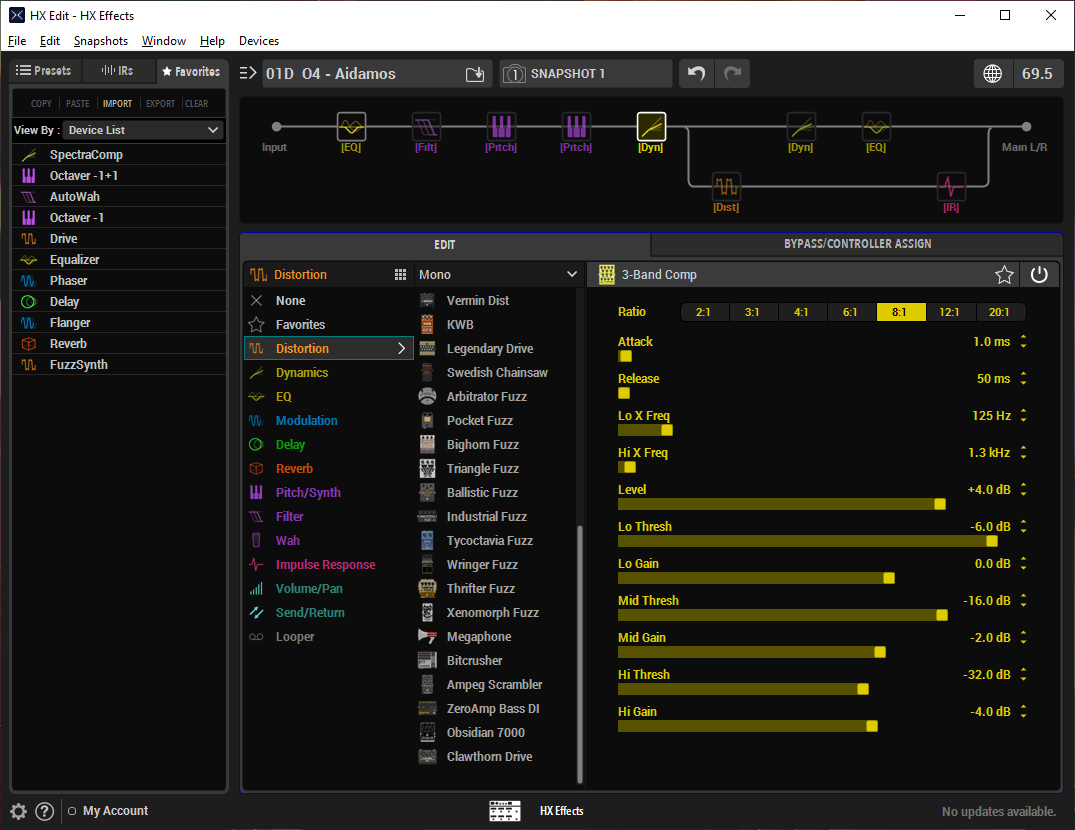
Task: Expand the Distortion category chevron
Action: pyautogui.click(x=402, y=348)
